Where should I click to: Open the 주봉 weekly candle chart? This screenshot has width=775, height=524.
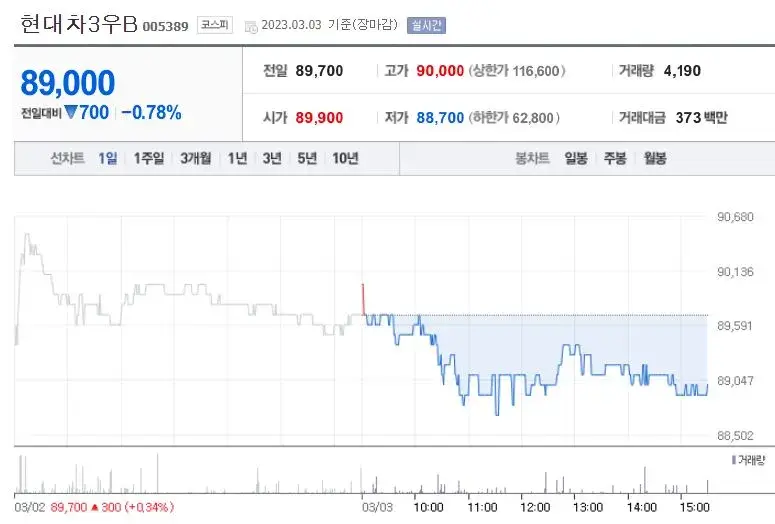615,158
